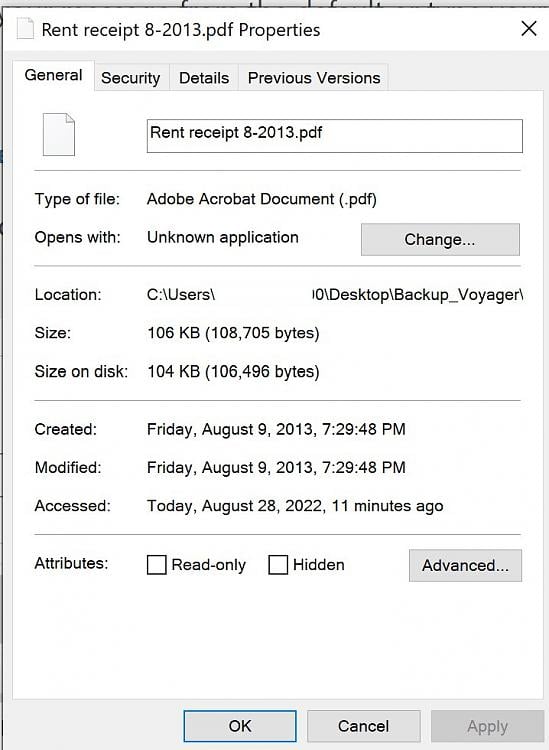Click the Adobe Acrobat Document file type text
Image resolution: width=549 pixels, height=750 pixels.
coord(262,199)
